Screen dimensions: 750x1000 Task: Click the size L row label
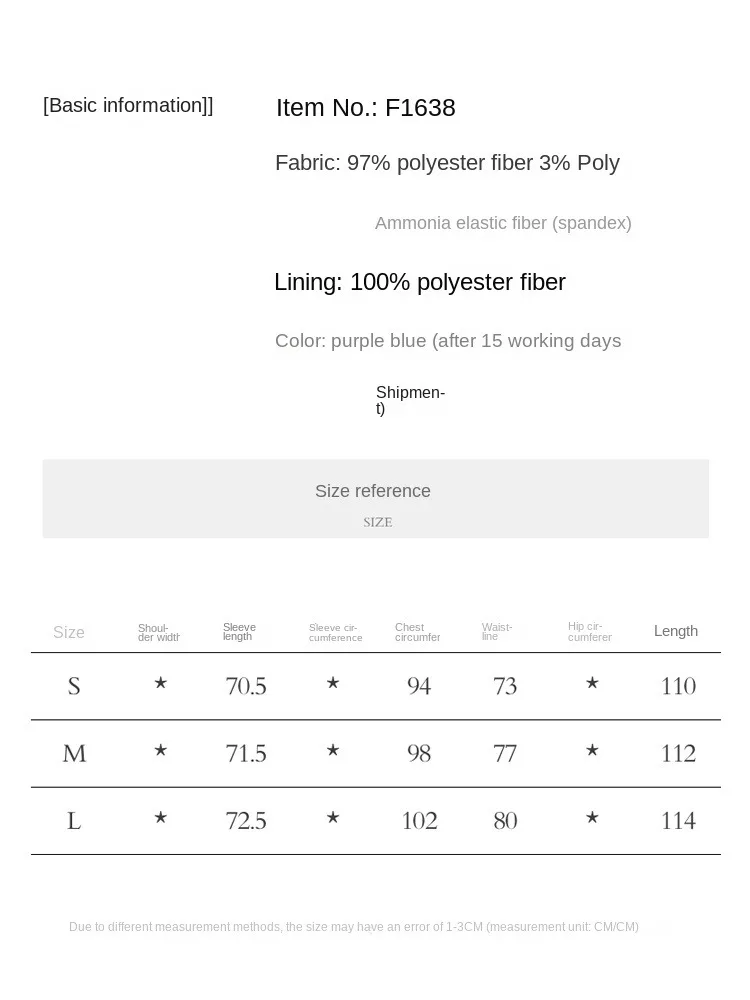(74, 821)
